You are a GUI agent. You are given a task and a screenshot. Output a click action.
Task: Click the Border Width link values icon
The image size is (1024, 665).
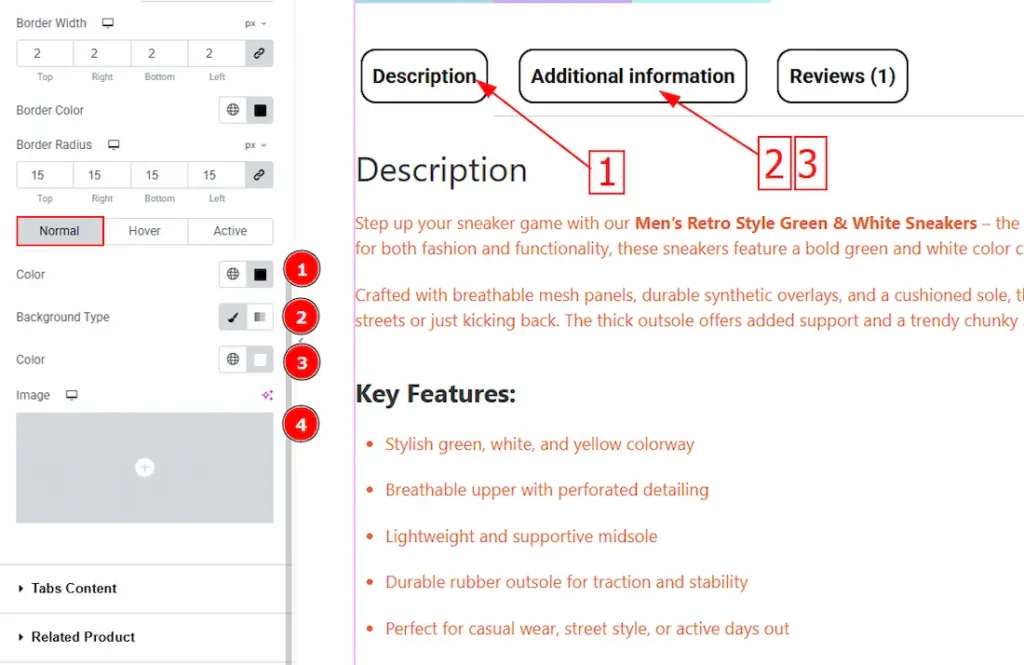click(259, 54)
